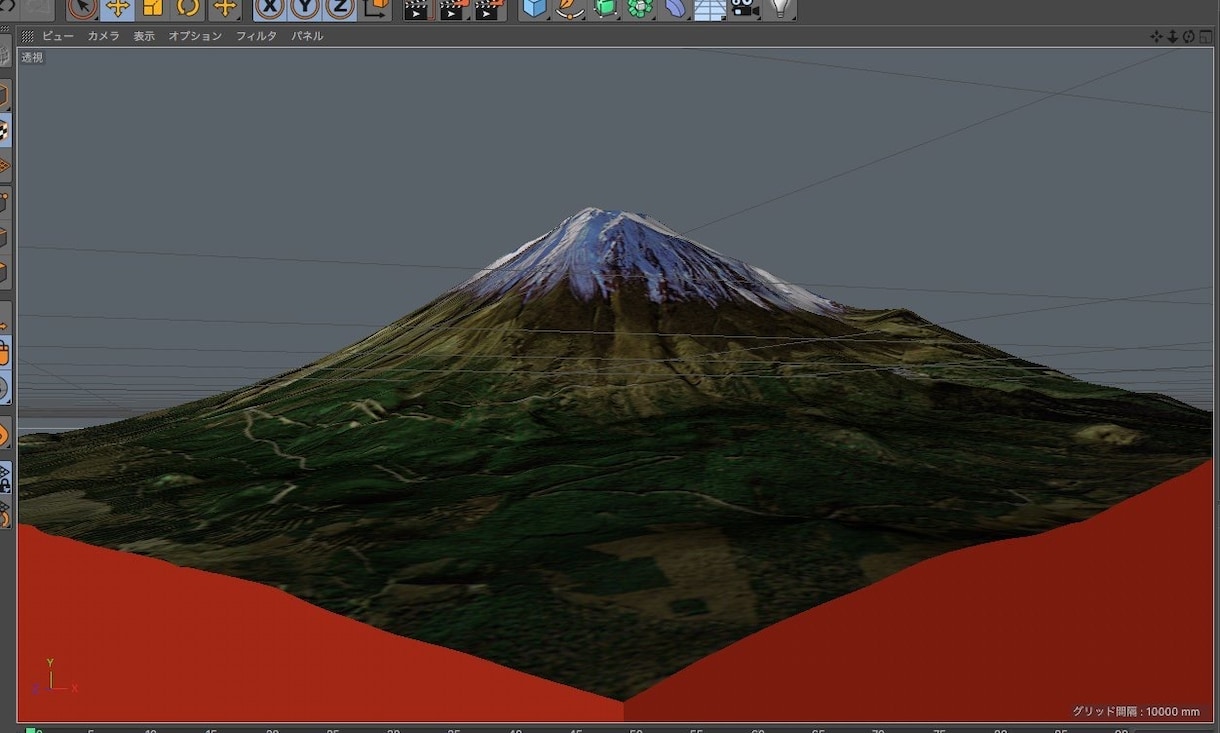Click the グリッド間隔 : 10000 mm readout
Viewport: 1220px width, 733px height.
(1136, 711)
